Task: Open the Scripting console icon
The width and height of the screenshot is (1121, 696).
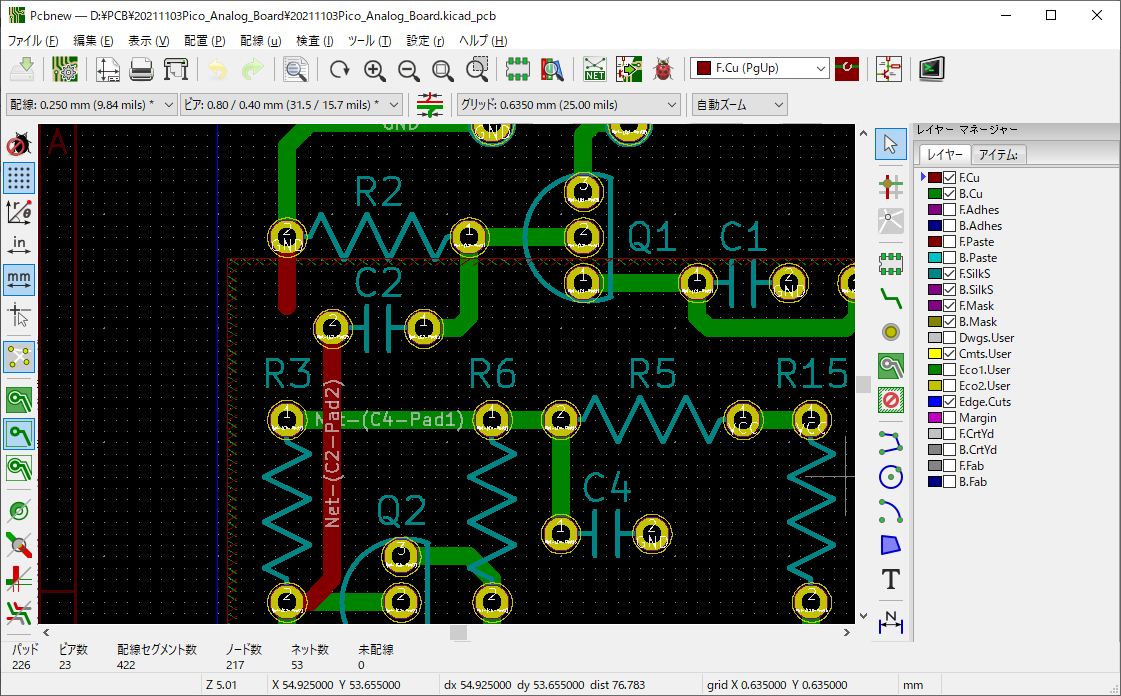Action: pos(932,69)
